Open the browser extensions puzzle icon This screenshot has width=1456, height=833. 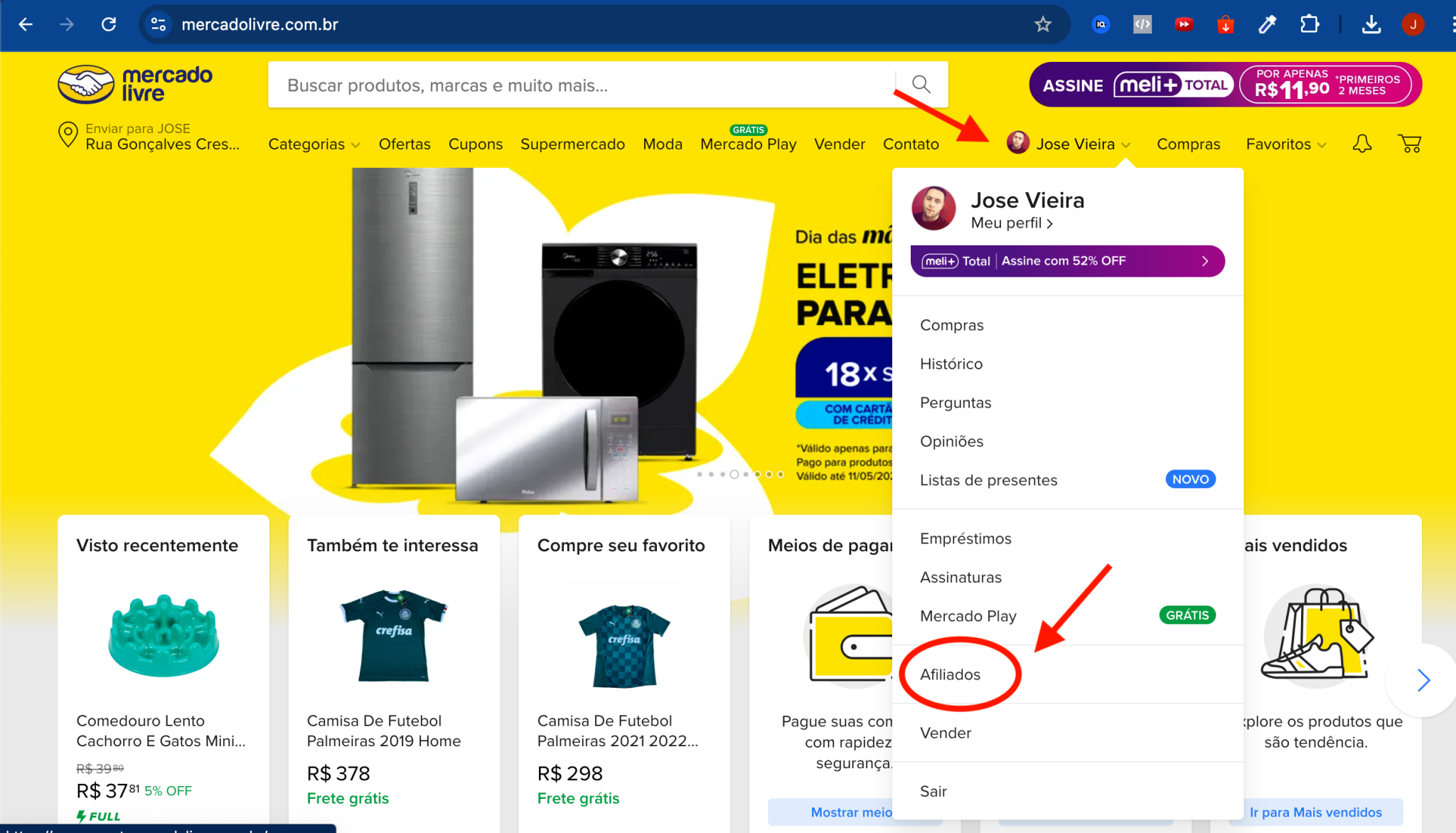1309,23
